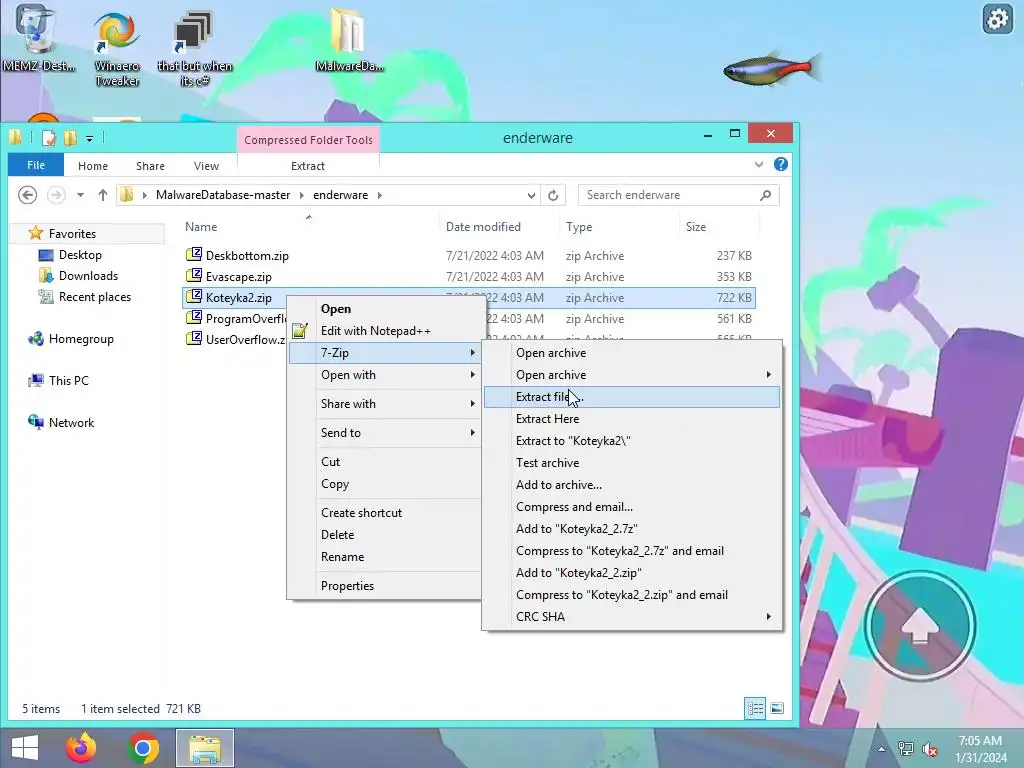Click Delete in the context menu
This screenshot has height=768, width=1024.
[385, 535]
